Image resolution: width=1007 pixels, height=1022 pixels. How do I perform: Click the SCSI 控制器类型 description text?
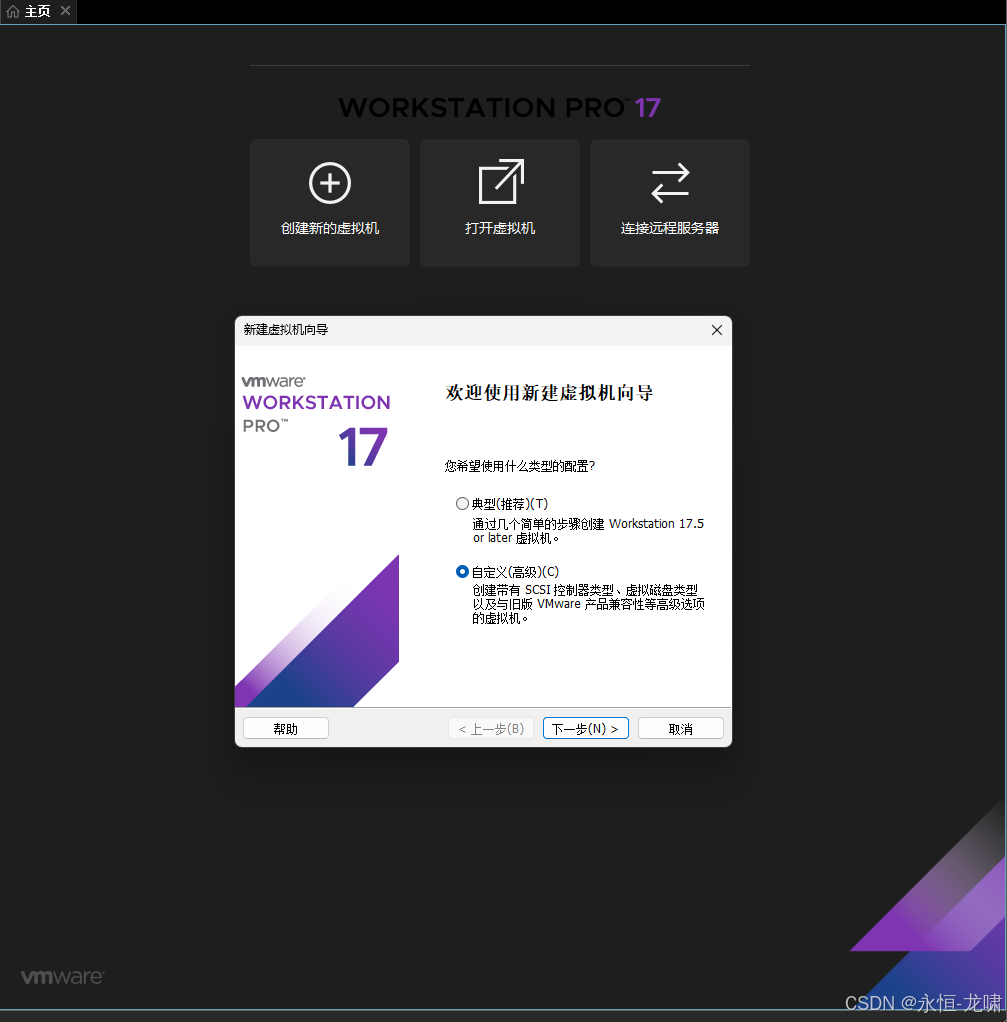point(588,604)
